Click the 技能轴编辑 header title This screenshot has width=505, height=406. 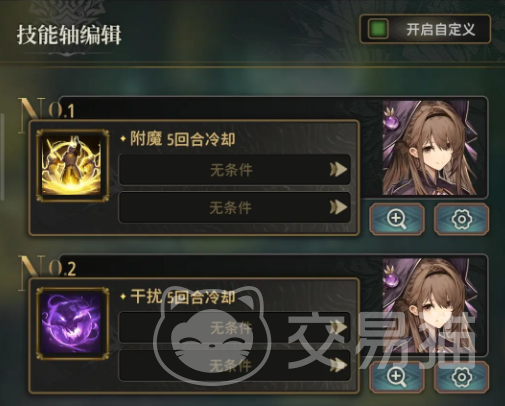(x=69, y=35)
